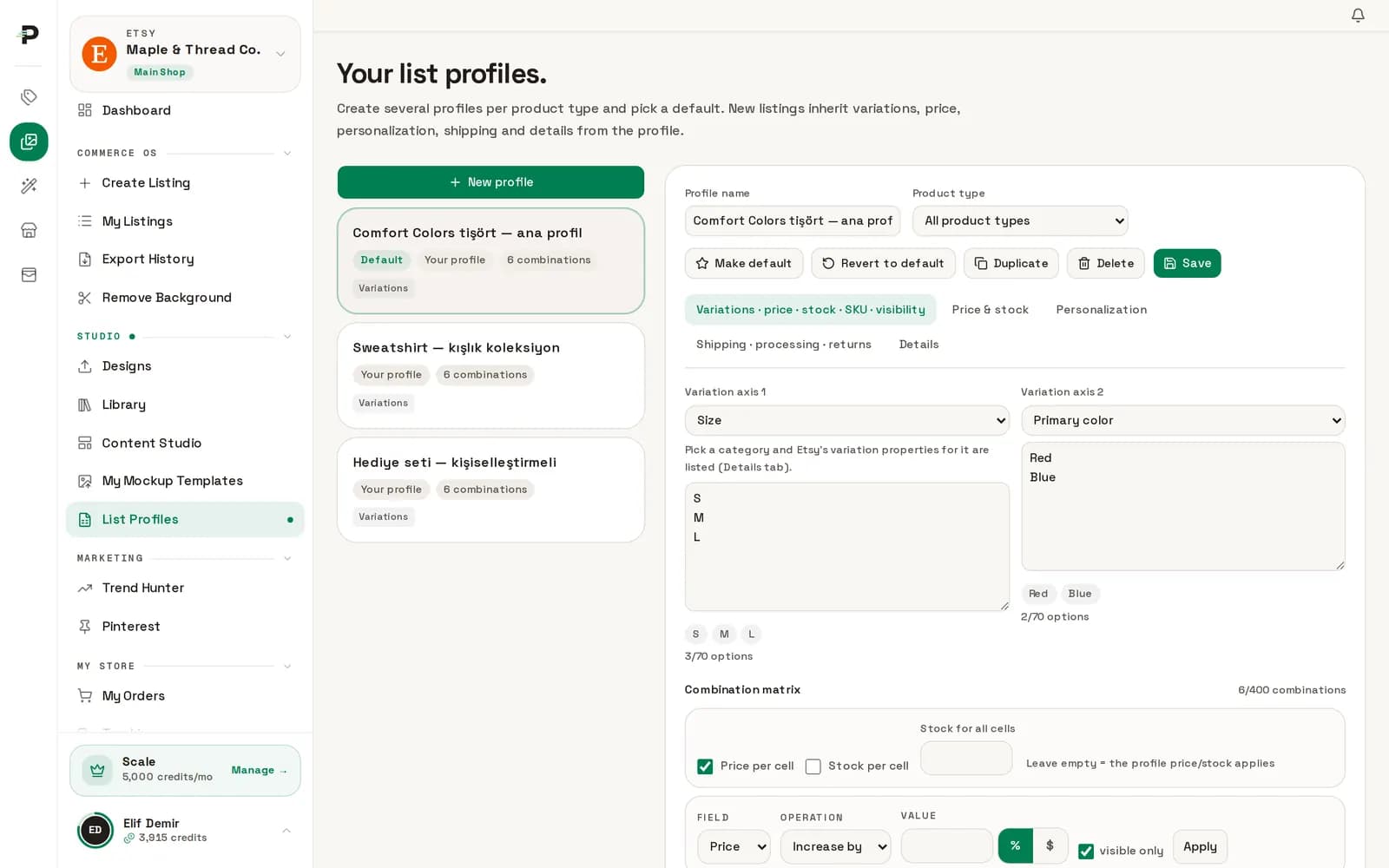The width and height of the screenshot is (1389, 868).
Task: Click the Red color option chip
Action: tap(1038, 594)
